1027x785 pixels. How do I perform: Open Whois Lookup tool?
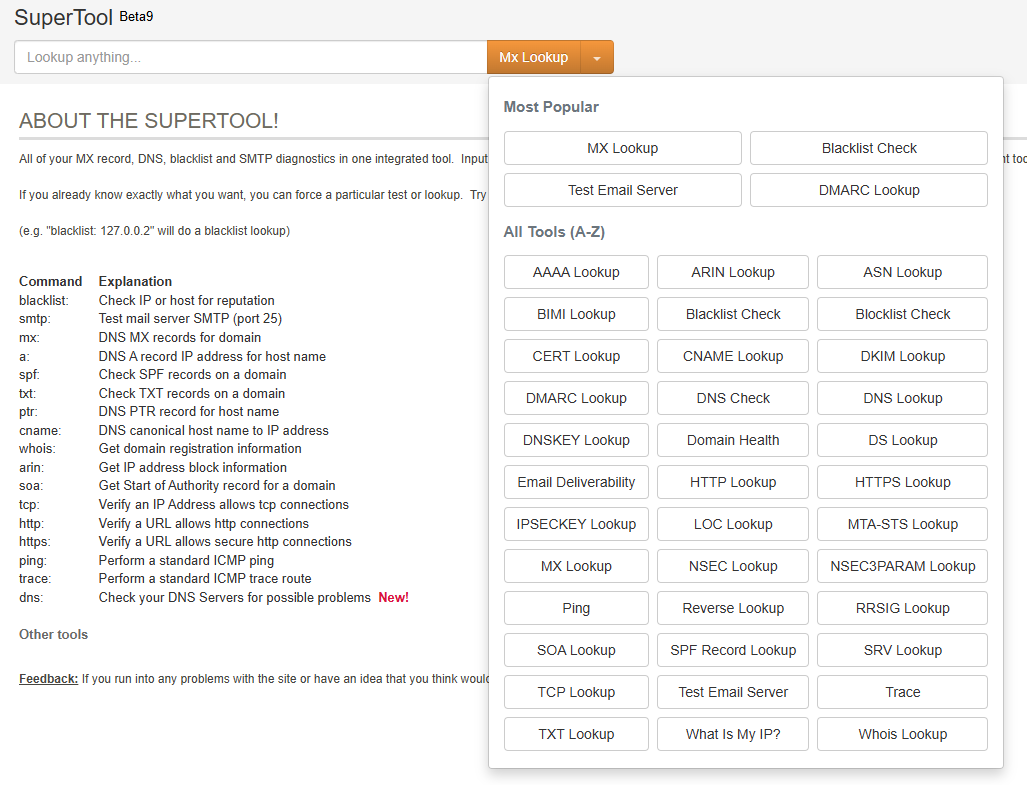coord(902,734)
